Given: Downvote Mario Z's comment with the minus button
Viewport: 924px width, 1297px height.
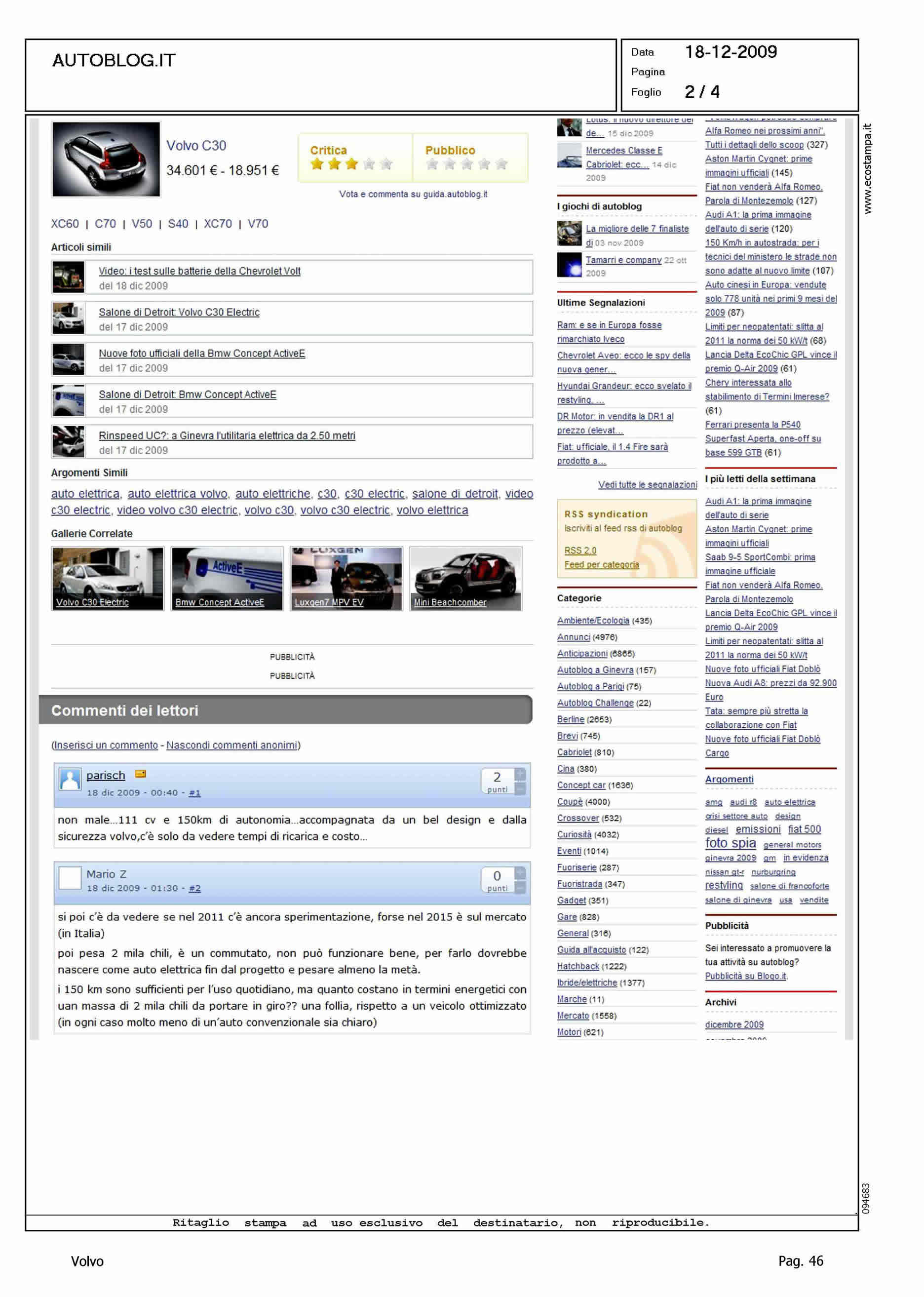Looking at the screenshot, I should pos(520,887).
